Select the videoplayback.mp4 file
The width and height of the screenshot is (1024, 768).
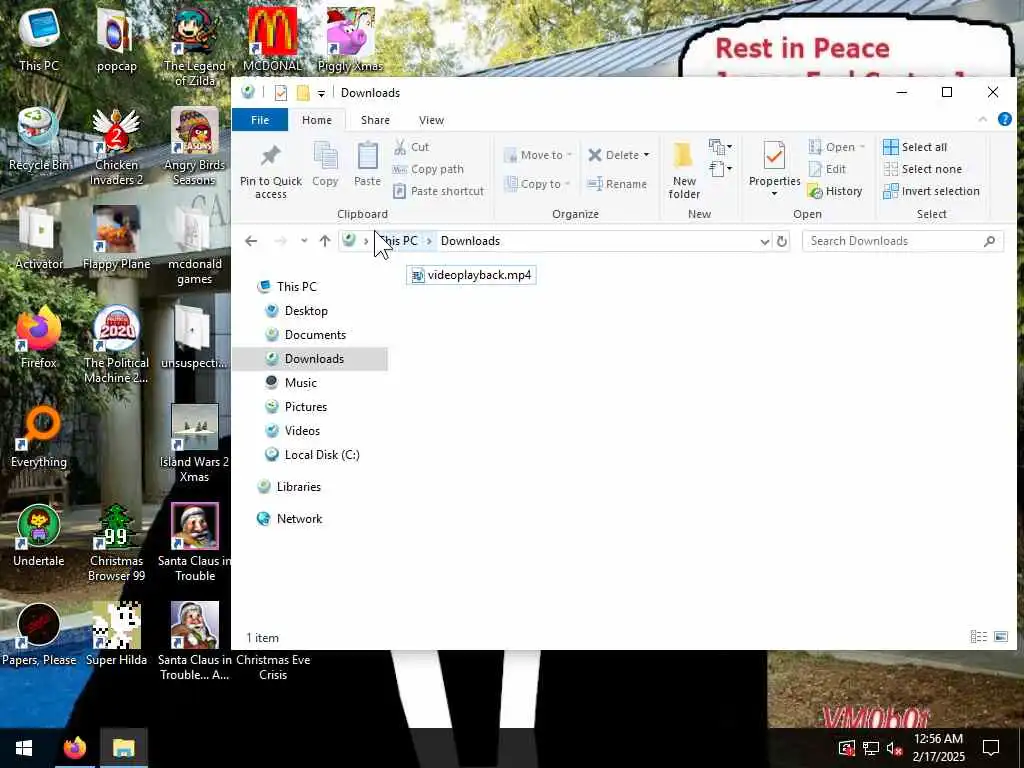coord(472,275)
